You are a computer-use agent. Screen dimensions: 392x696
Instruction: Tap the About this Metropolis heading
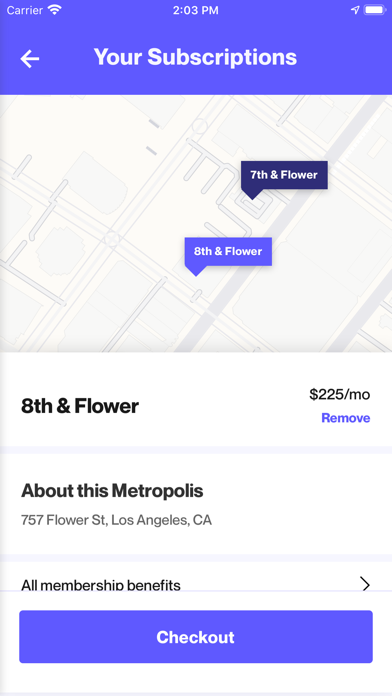pyautogui.click(x=112, y=491)
